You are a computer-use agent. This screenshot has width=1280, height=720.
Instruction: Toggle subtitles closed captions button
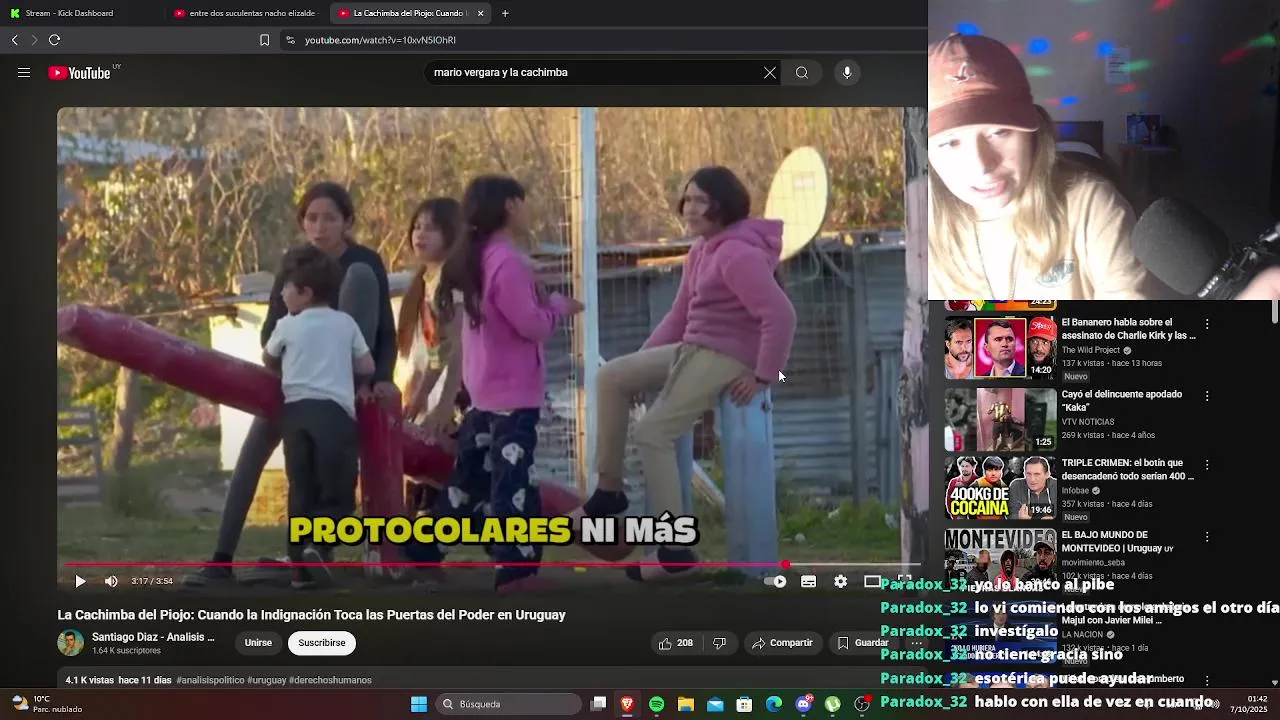tap(808, 581)
